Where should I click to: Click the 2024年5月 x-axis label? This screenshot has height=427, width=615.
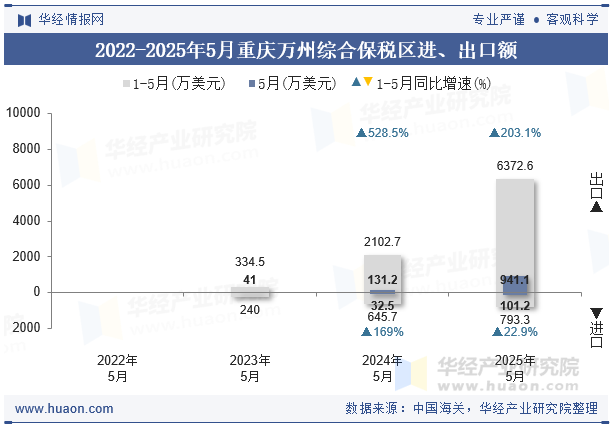[382, 369]
